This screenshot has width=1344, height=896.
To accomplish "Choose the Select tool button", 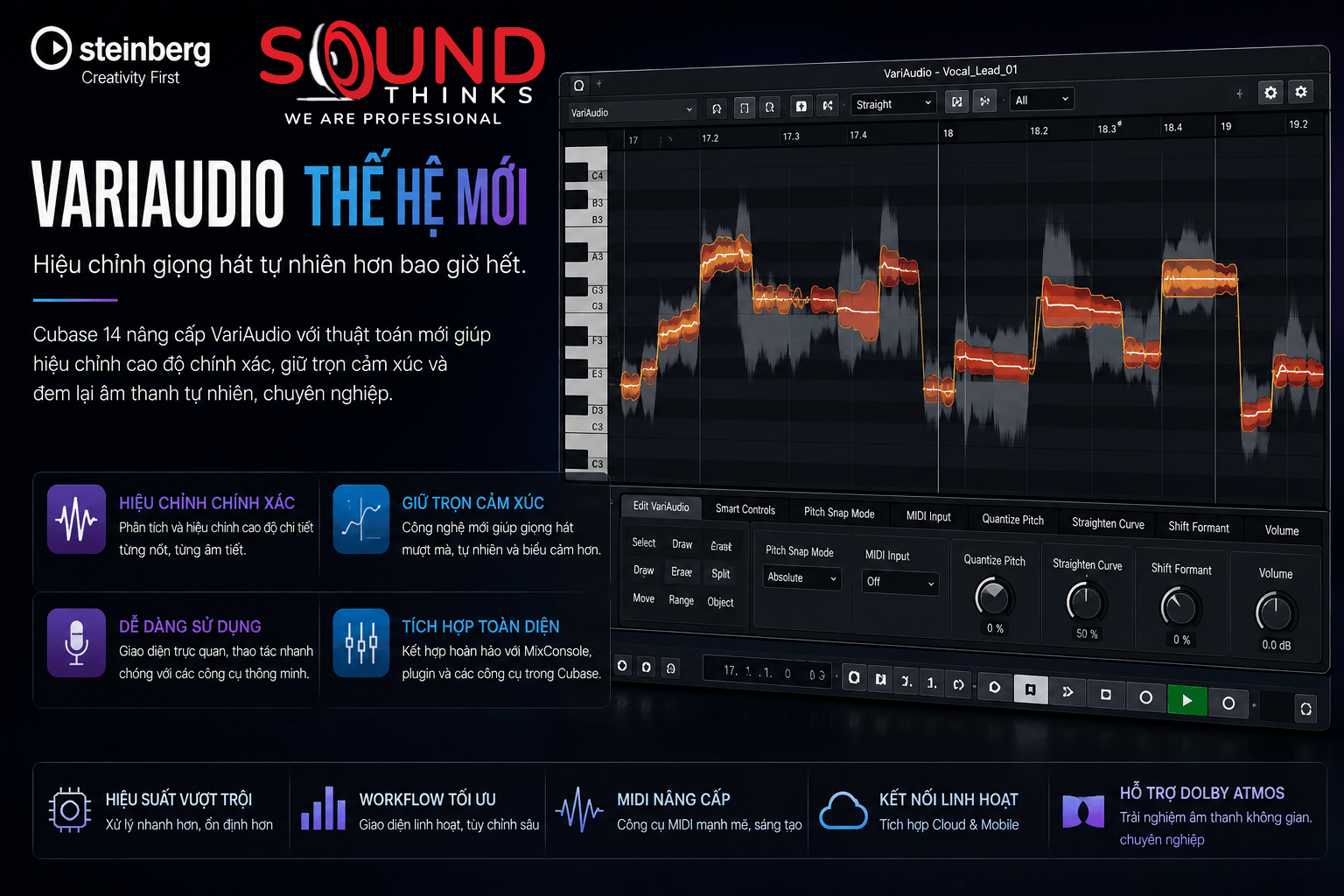I will pyautogui.click(x=643, y=542).
